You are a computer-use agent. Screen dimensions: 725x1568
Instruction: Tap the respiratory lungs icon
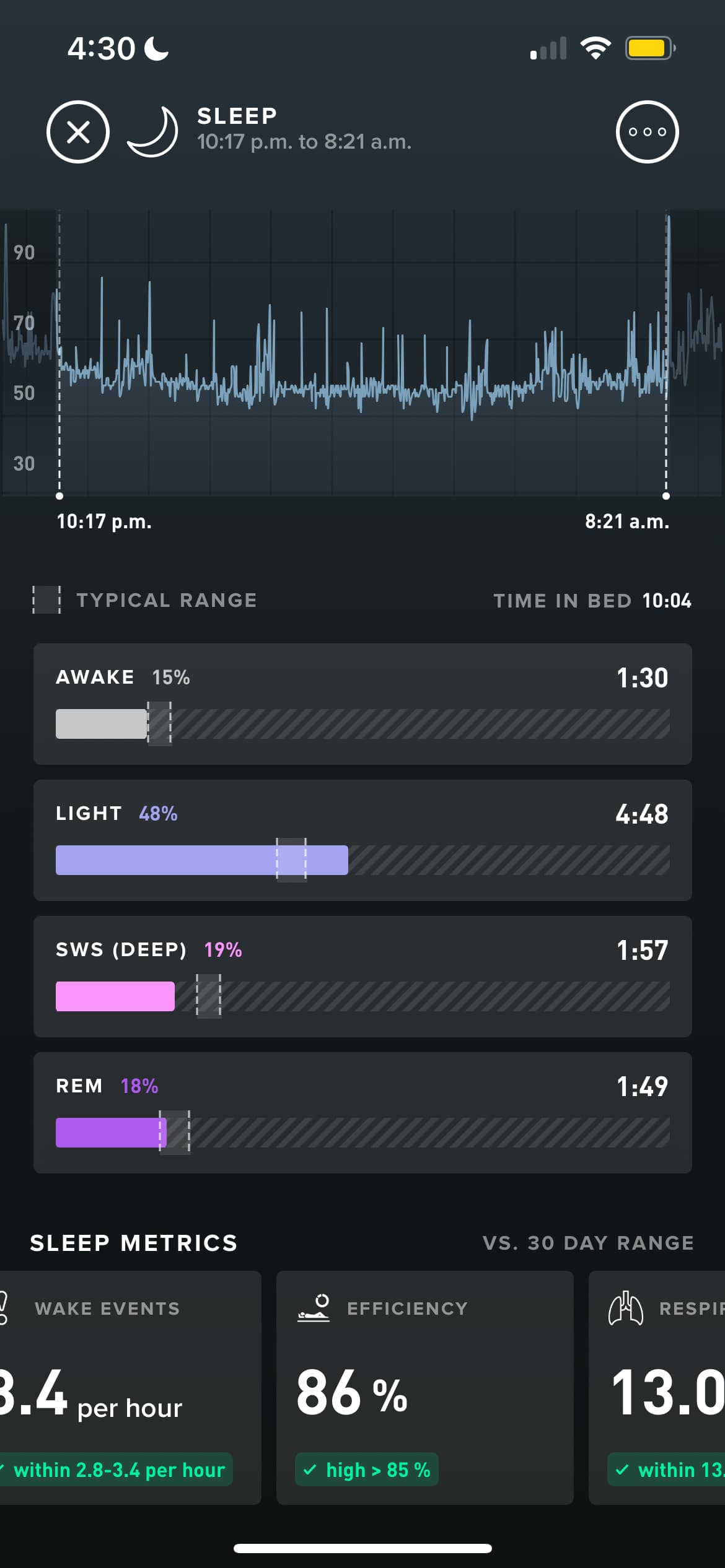point(625,1308)
